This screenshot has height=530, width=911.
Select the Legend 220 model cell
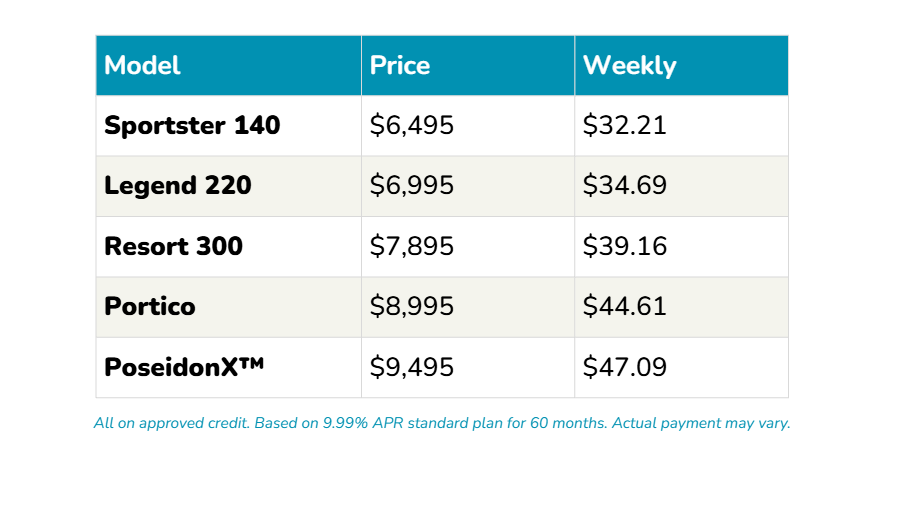click(178, 186)
